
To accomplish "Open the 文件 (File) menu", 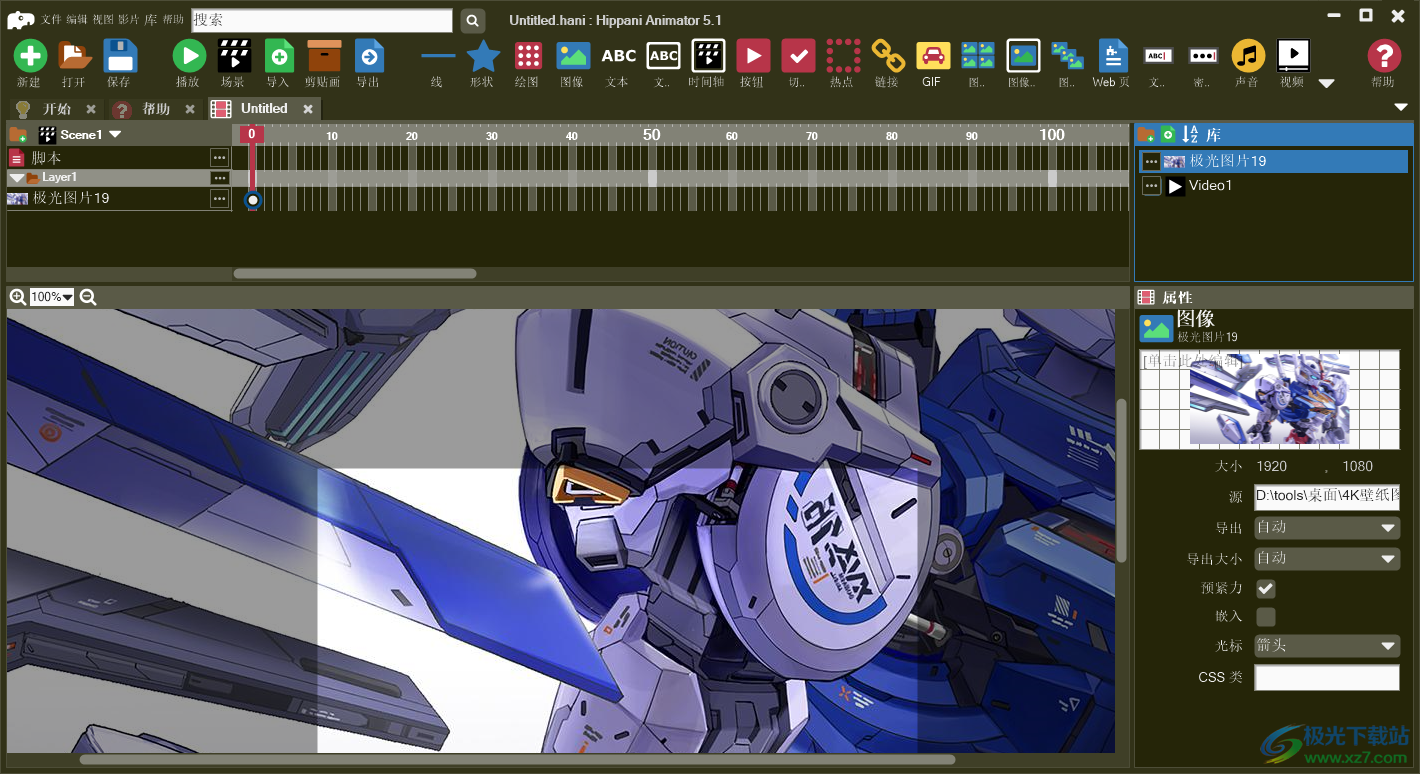I will tap(51, 20).
